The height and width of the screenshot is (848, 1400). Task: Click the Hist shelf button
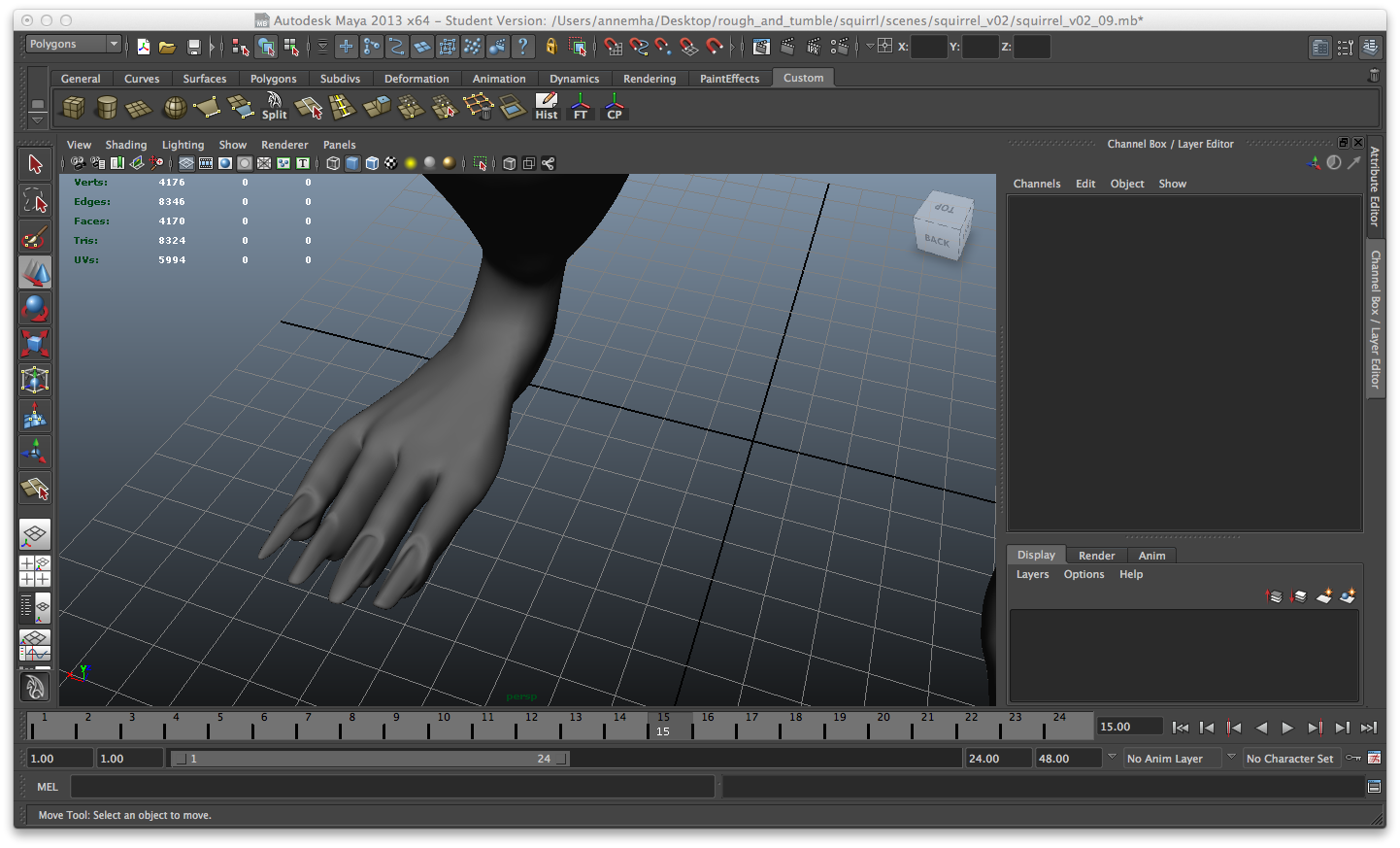point(547,107)
